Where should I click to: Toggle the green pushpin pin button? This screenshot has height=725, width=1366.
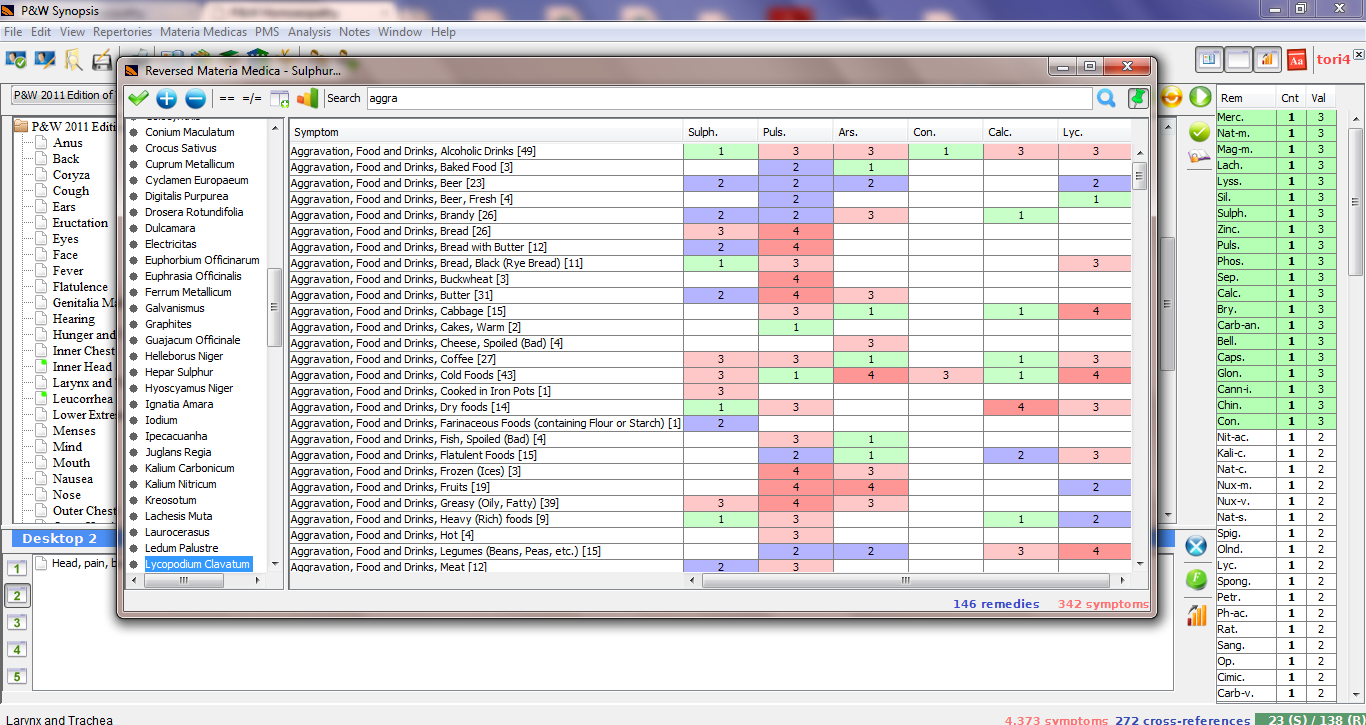(x=1137, y=98)
